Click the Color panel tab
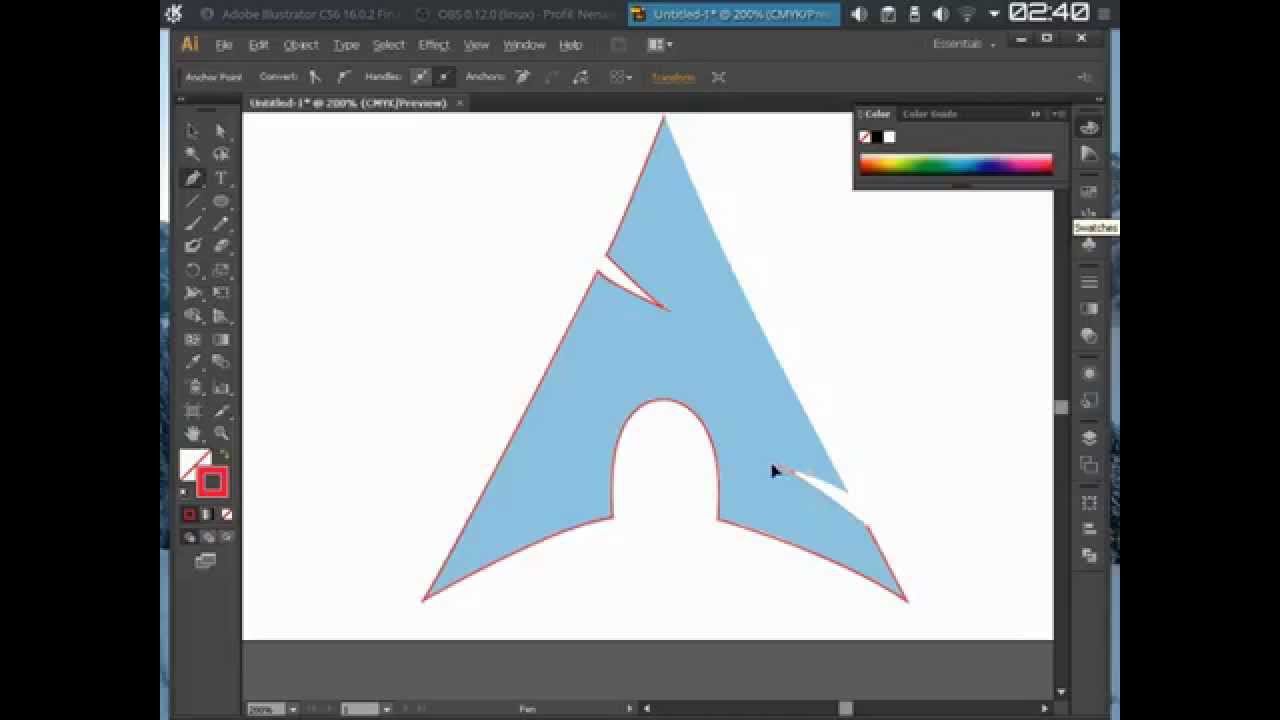Image resolution: width=1280 pixels, height=720 pixels. [x=876, y=114]
